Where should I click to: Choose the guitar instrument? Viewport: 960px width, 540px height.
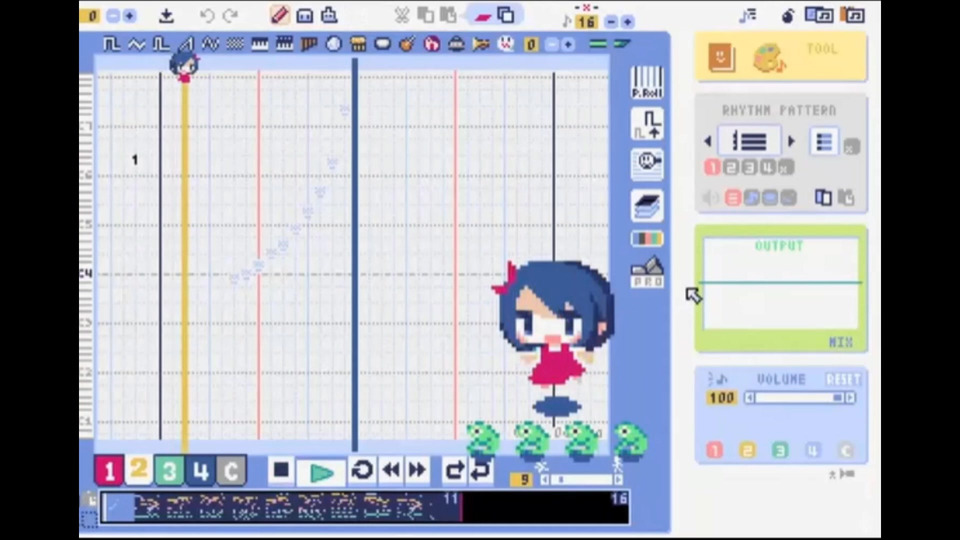click(407, 44)
